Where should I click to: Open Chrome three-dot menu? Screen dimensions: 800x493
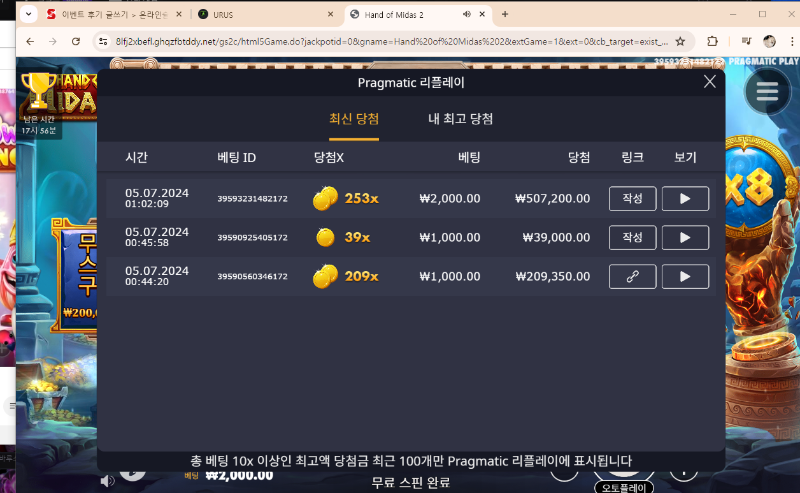click(x=792, y=41)
